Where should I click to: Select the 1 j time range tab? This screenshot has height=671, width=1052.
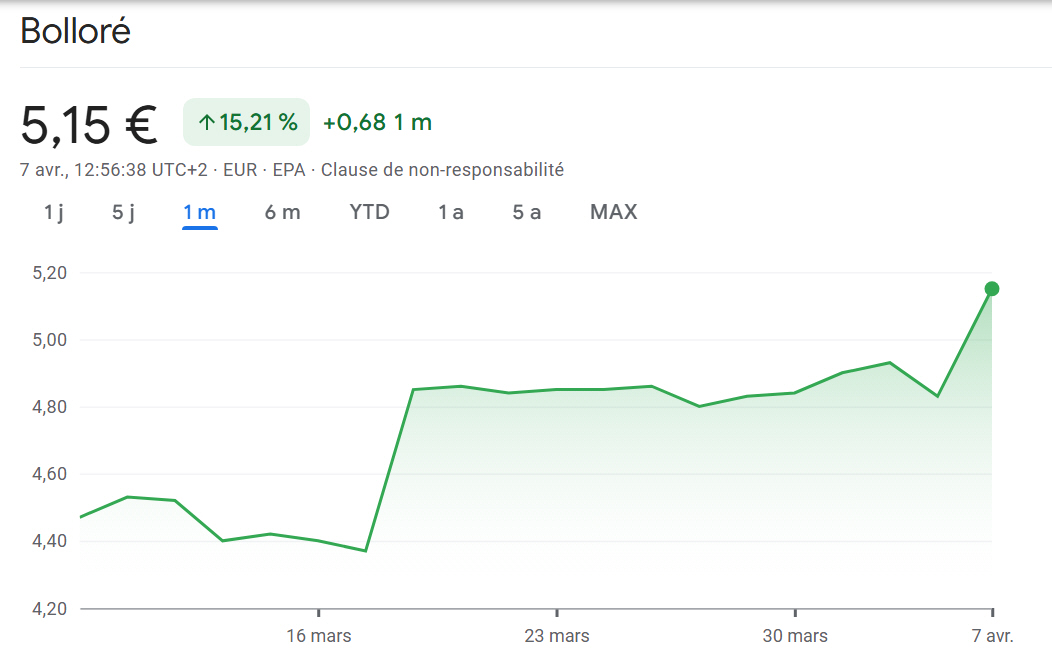54,212
